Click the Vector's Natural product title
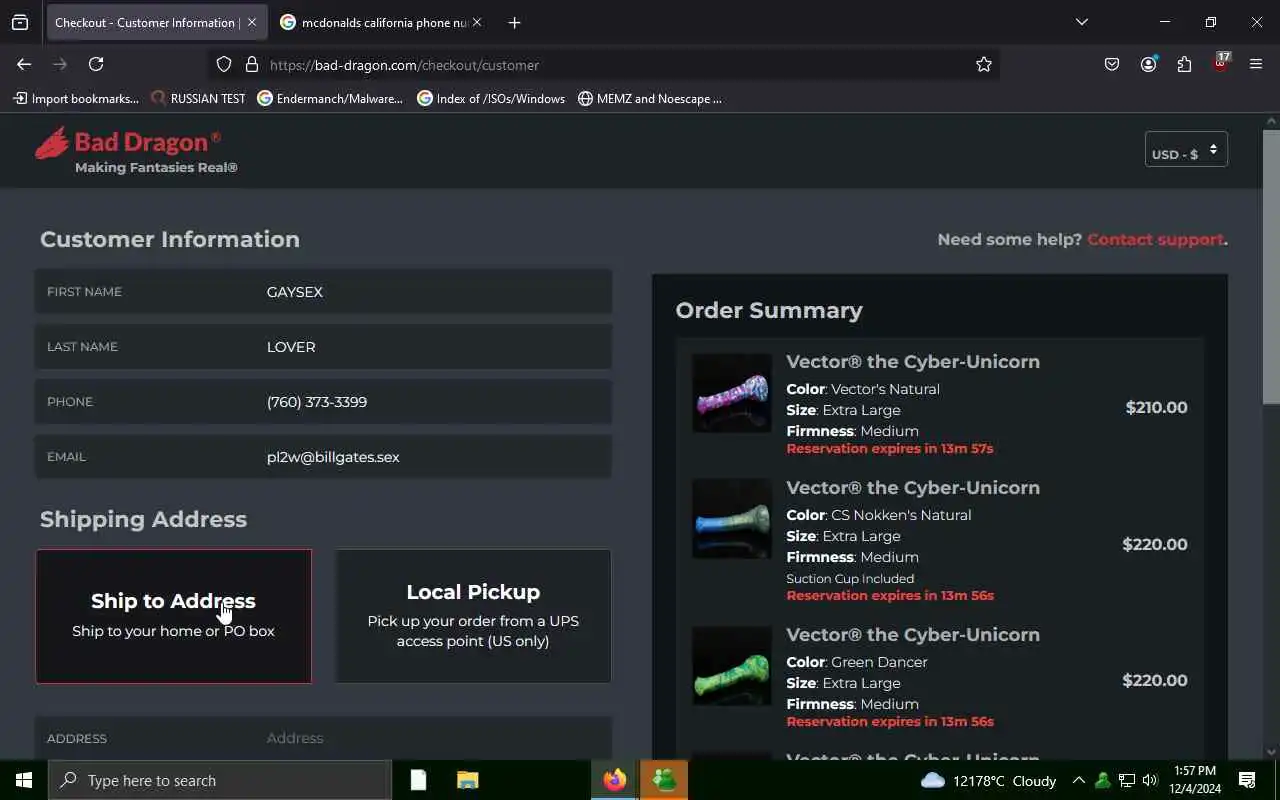1280x800 pixels. (x=913, y=362)
